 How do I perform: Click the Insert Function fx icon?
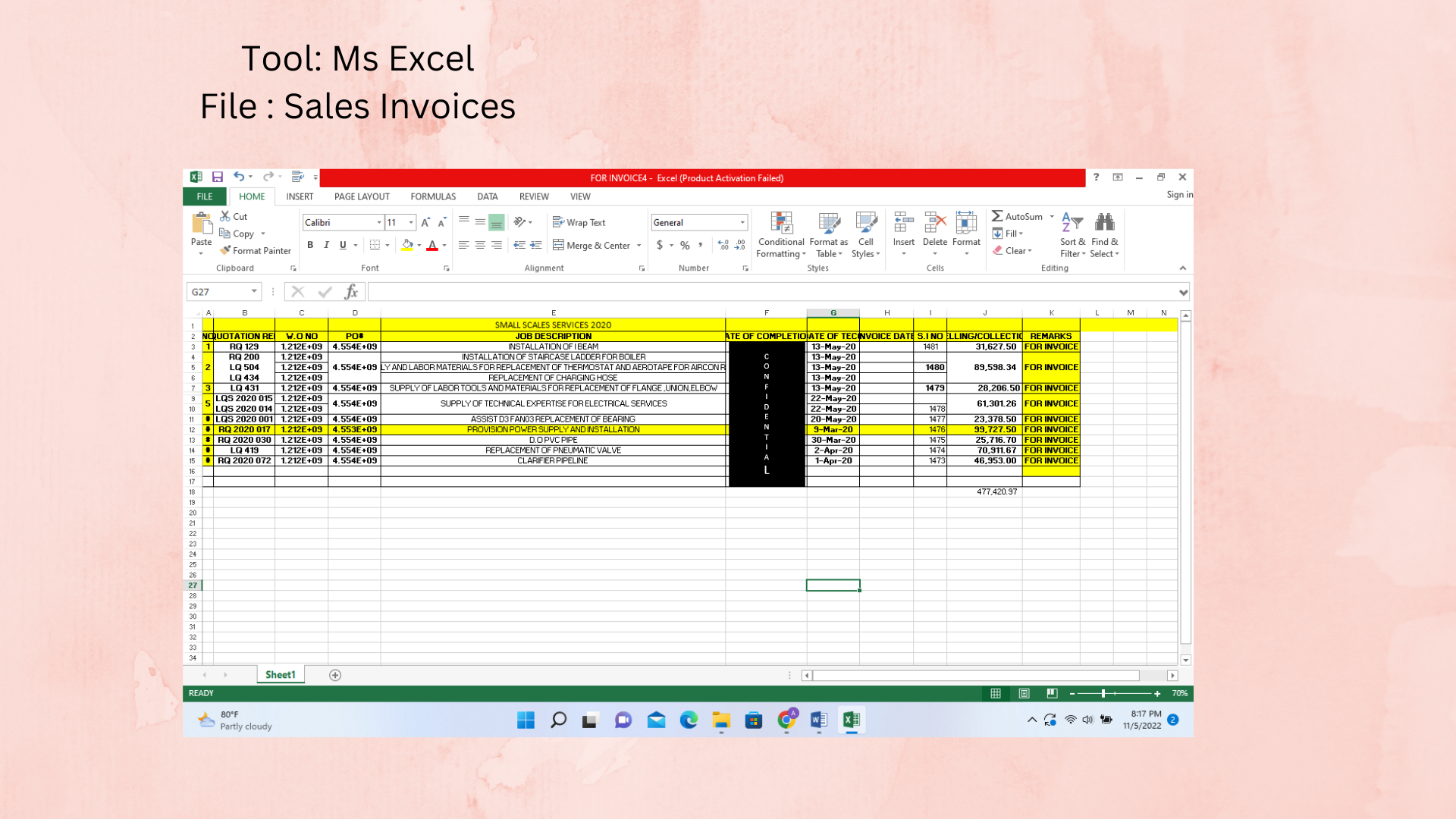[350, 292]
